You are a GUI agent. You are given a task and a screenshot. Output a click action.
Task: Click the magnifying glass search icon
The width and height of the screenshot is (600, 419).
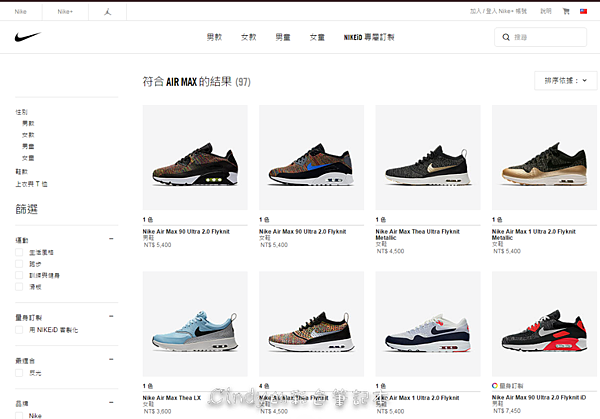[x=506, y=37]
